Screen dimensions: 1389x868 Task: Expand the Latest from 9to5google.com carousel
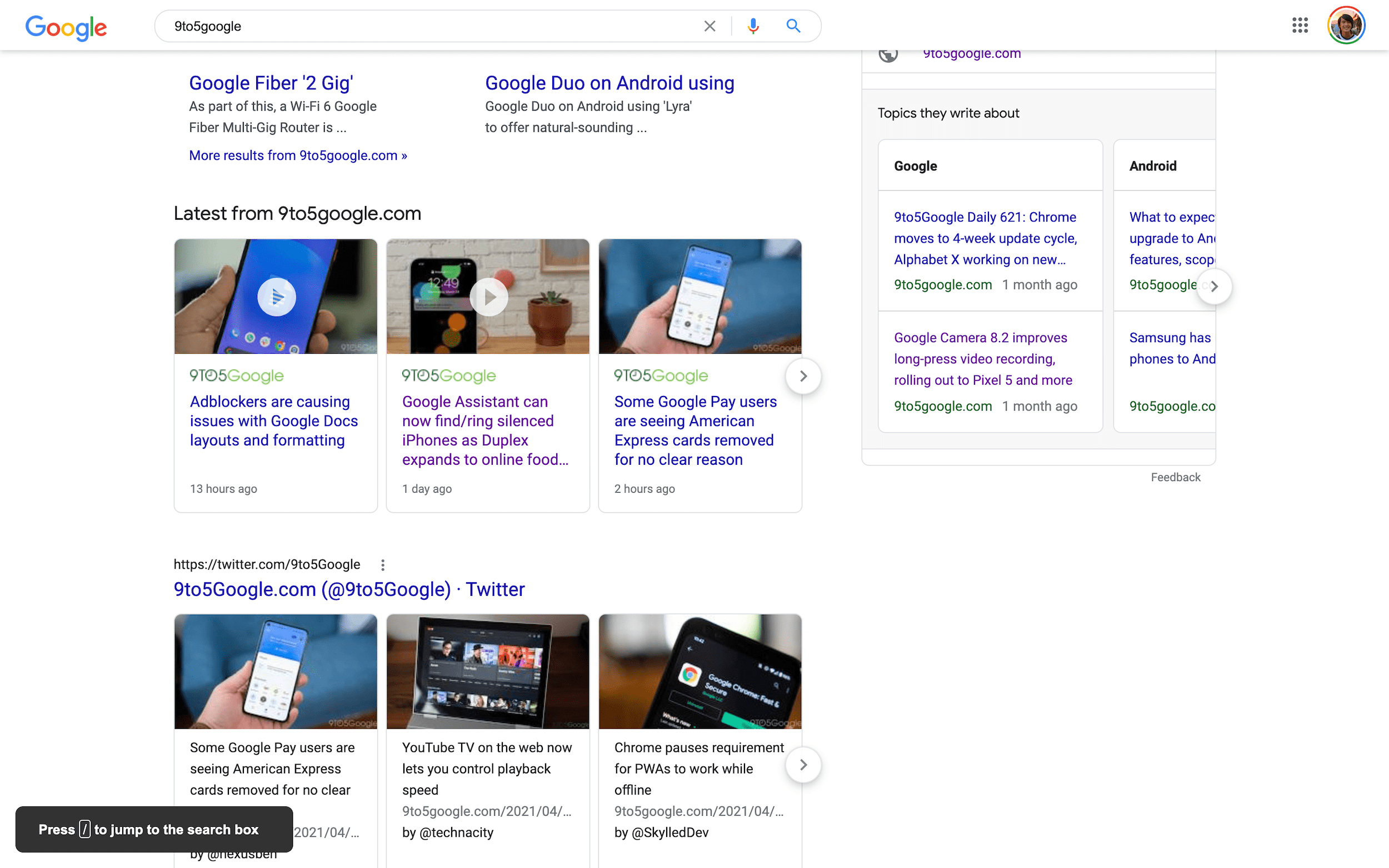click(803, 375)
